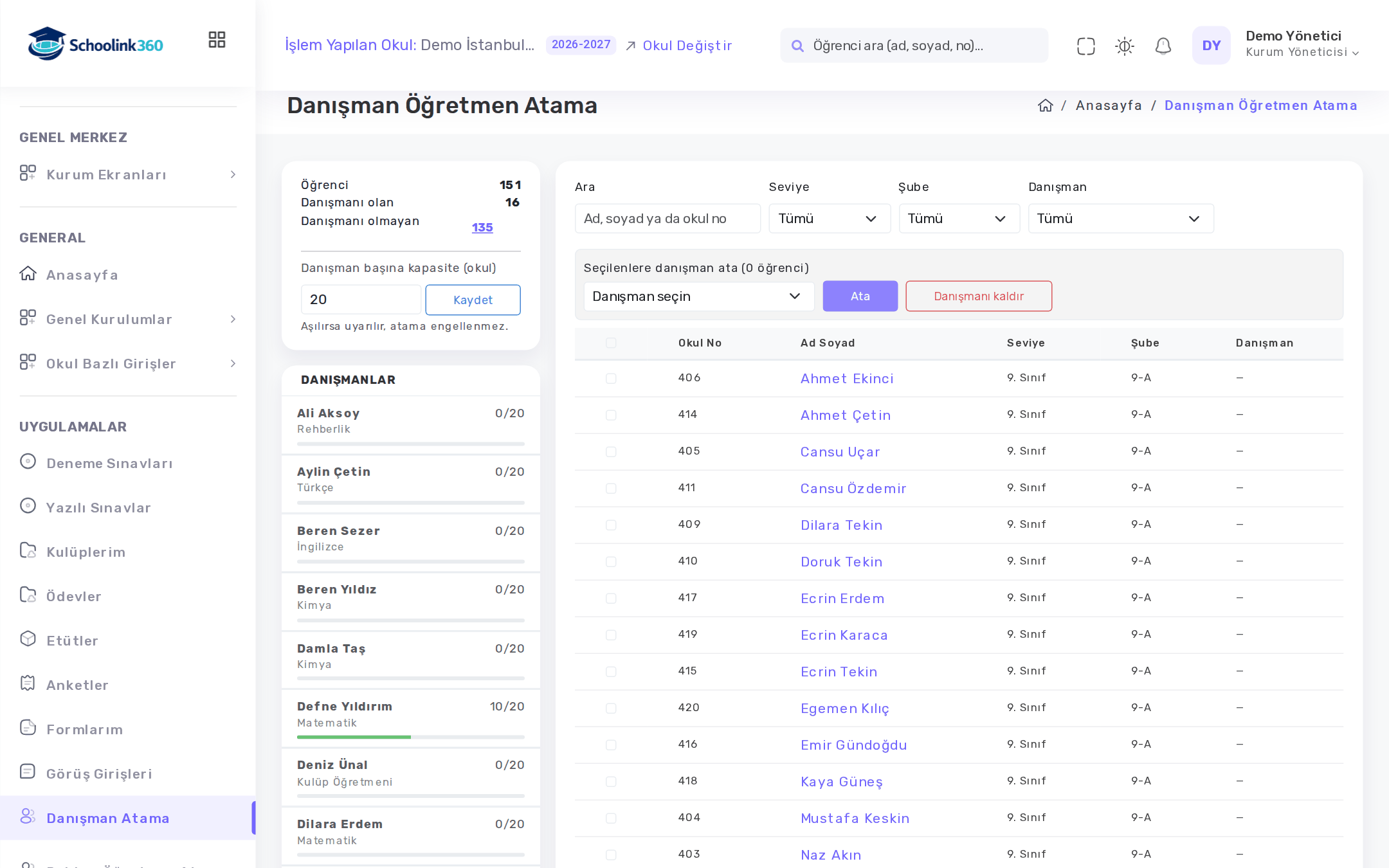Open the Şube filter dropdown

pyautogui.click(x=959, y=219)
